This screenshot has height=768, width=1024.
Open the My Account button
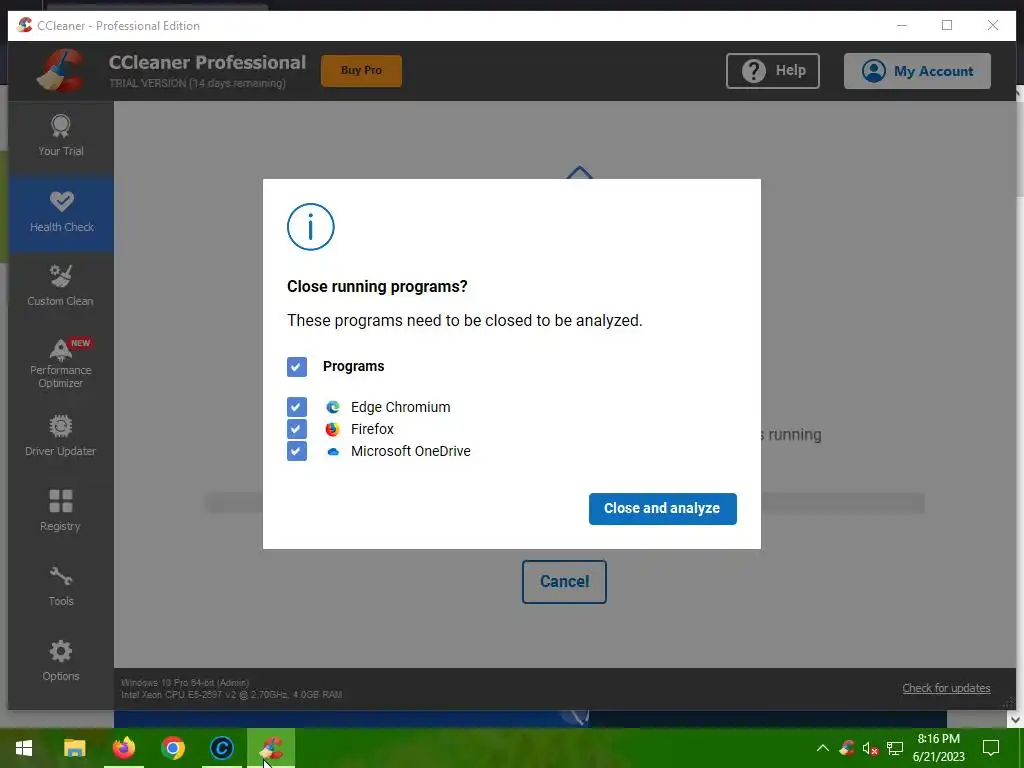[x=917, y=71]
